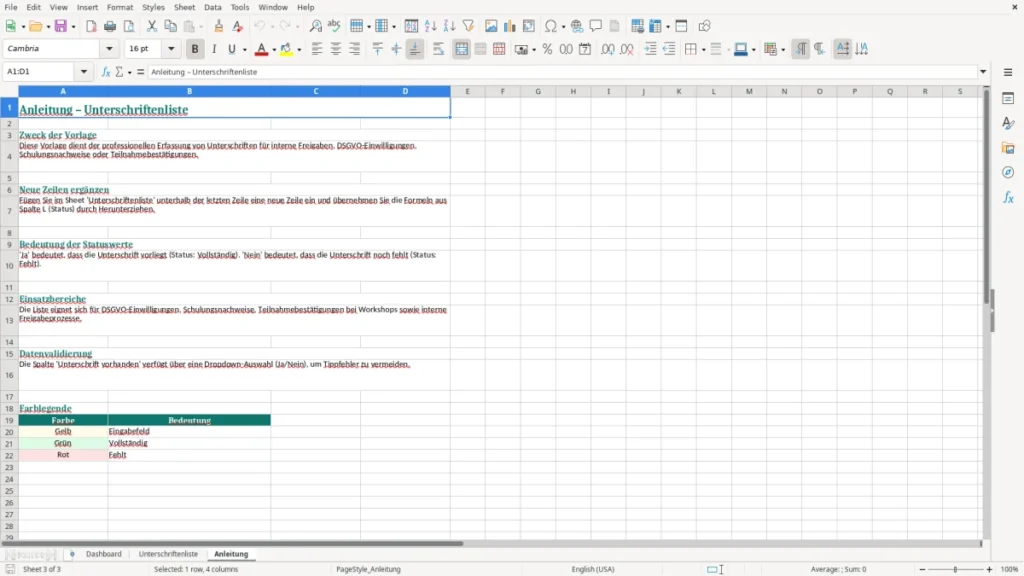Switch to Unterschriftenliste sheet tab
Viewport: 1024px width, 576px height.
(168, 554)
